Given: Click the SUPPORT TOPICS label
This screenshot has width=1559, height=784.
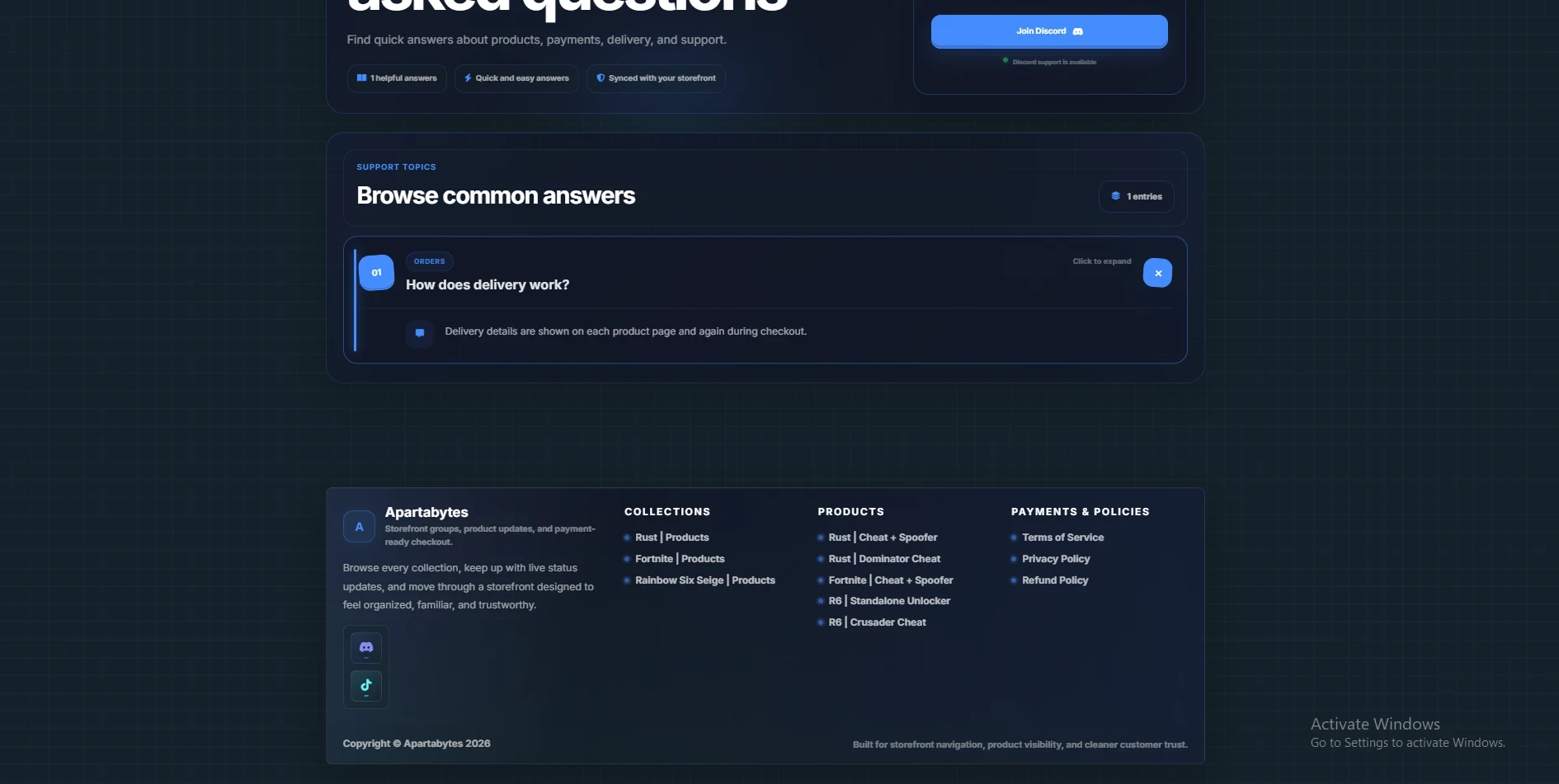Looking at the screenshot, I should coord(396,167).
